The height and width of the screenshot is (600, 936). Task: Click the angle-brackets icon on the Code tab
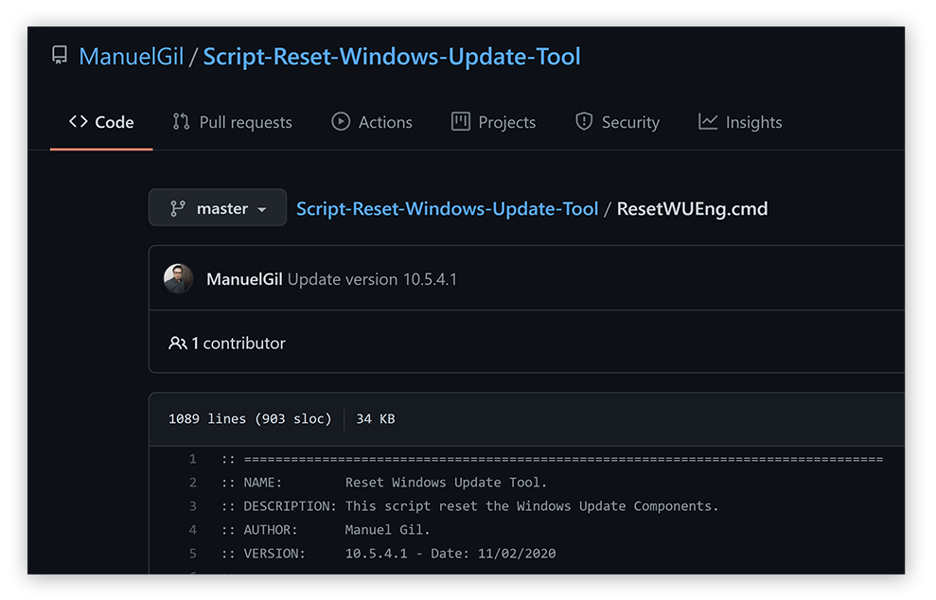(x=78, y=121)
